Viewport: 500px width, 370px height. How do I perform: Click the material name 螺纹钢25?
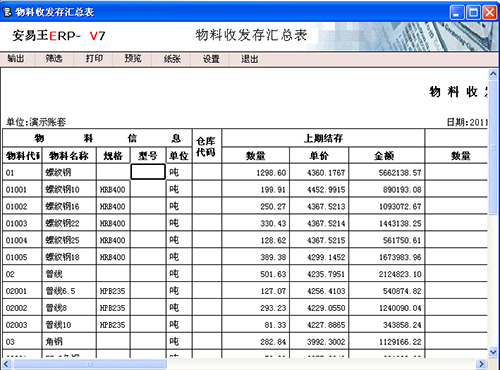pos(62,240)
